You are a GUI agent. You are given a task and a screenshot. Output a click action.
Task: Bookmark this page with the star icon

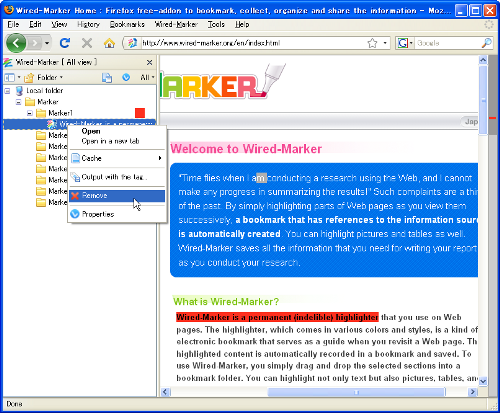pos(372,43)
